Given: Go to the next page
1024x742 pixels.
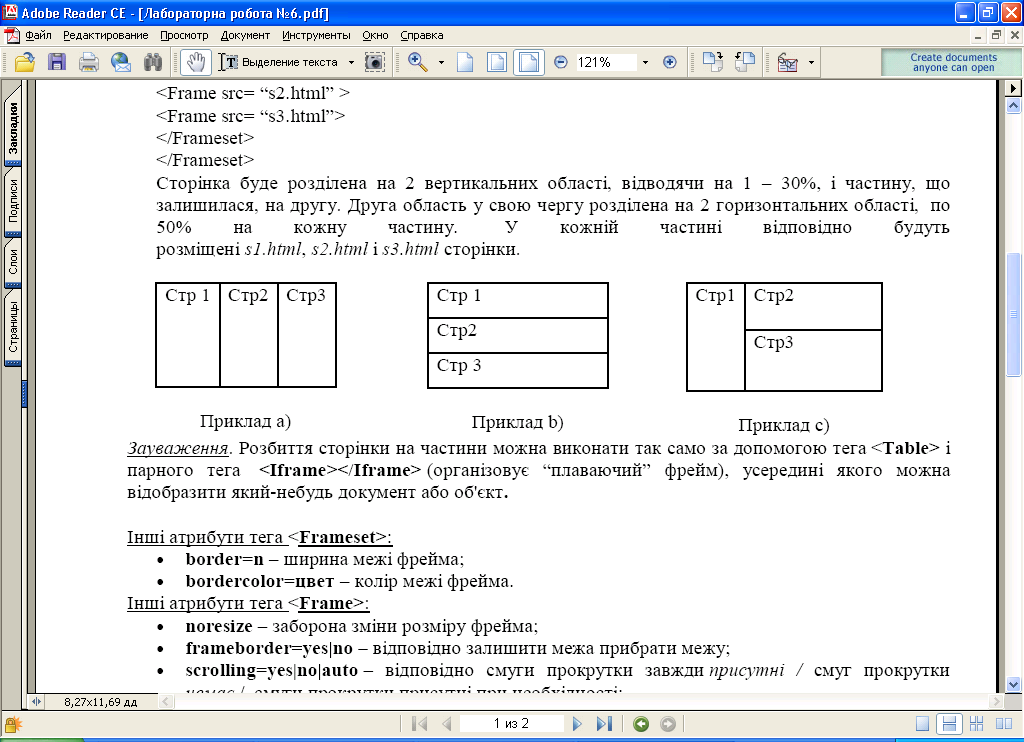Looking at the screenshot, I should [577, 724].
